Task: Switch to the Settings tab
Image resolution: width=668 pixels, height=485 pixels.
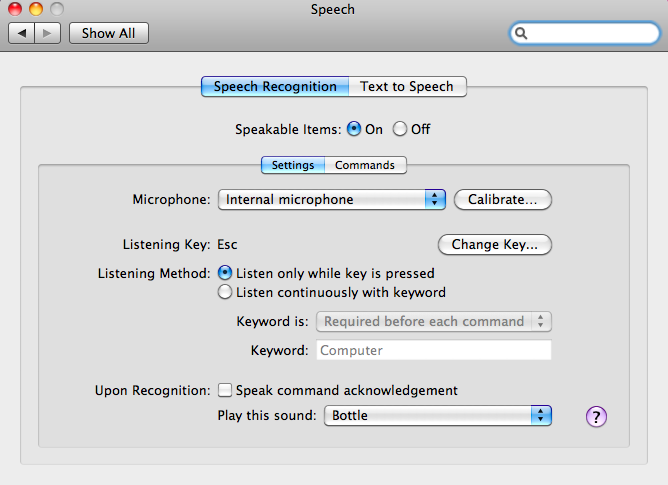Action: coord(292,166)
